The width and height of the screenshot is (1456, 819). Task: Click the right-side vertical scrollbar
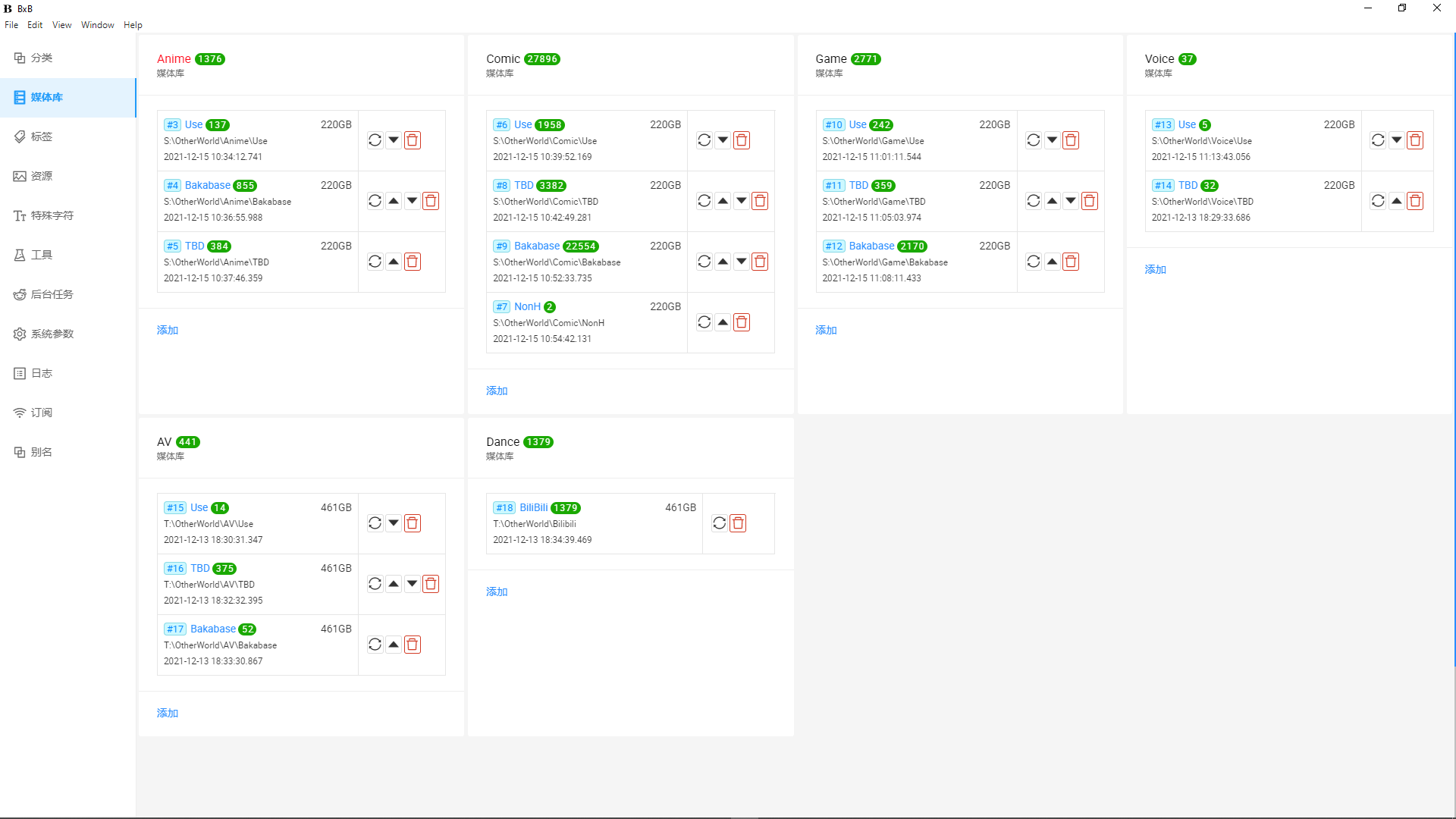tap(1454, 349)
